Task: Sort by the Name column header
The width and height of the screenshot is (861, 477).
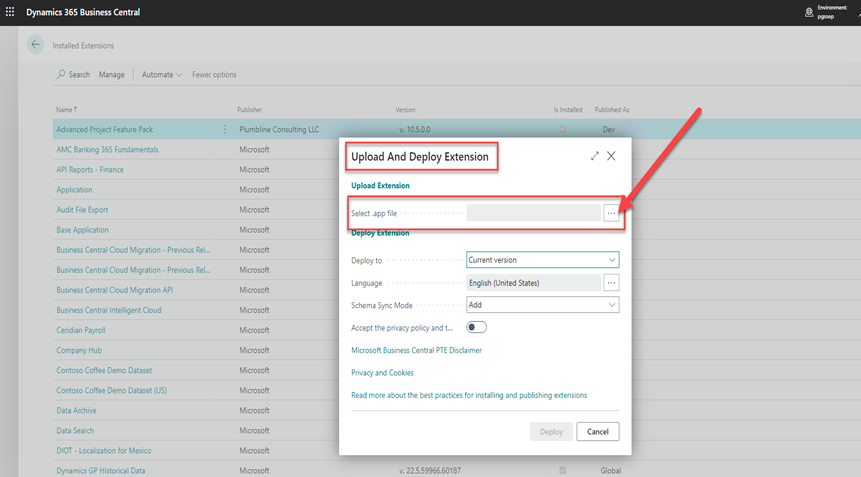Action: 66,110
